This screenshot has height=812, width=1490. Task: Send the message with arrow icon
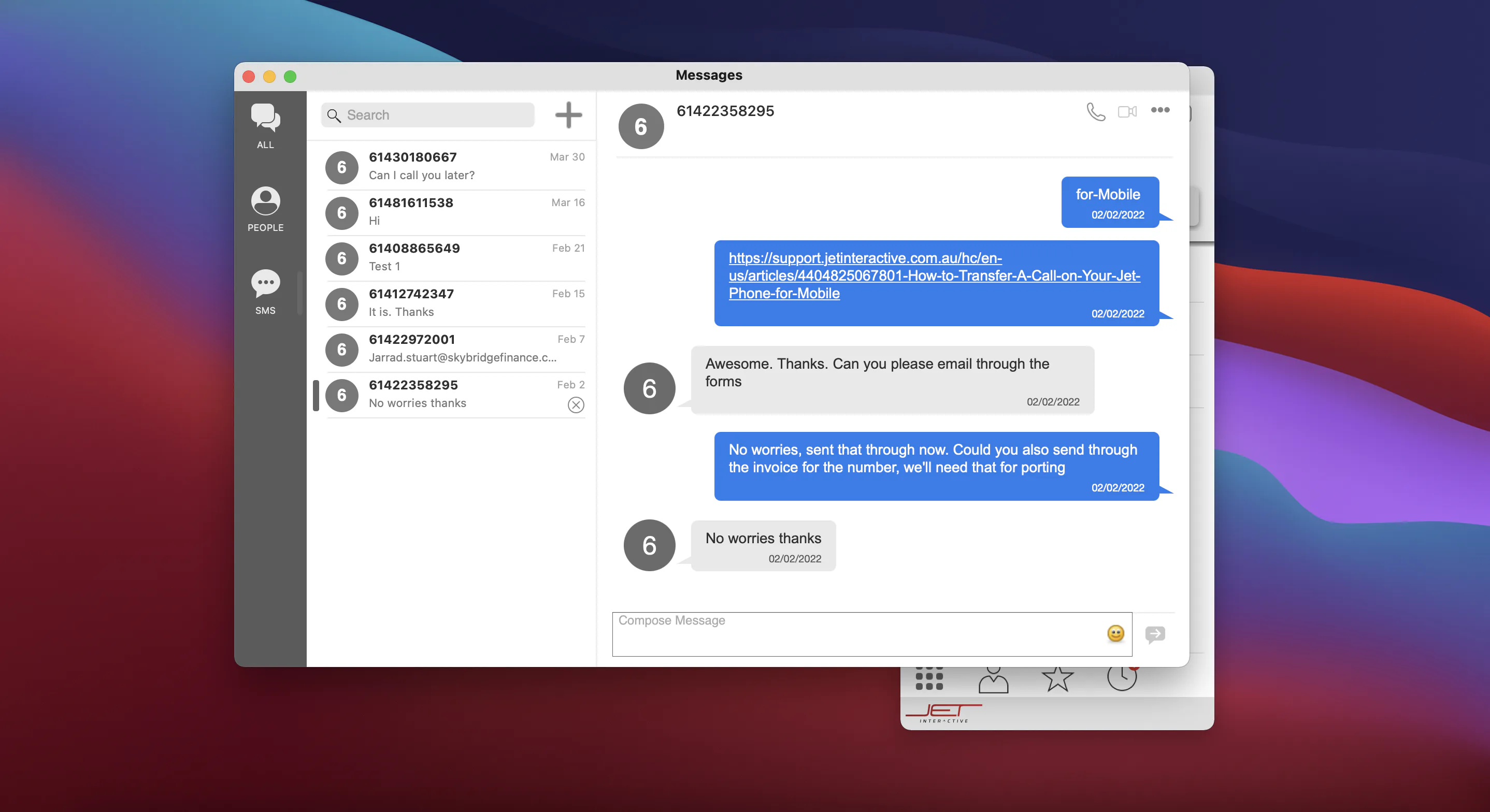click(x=1154, y=634)
